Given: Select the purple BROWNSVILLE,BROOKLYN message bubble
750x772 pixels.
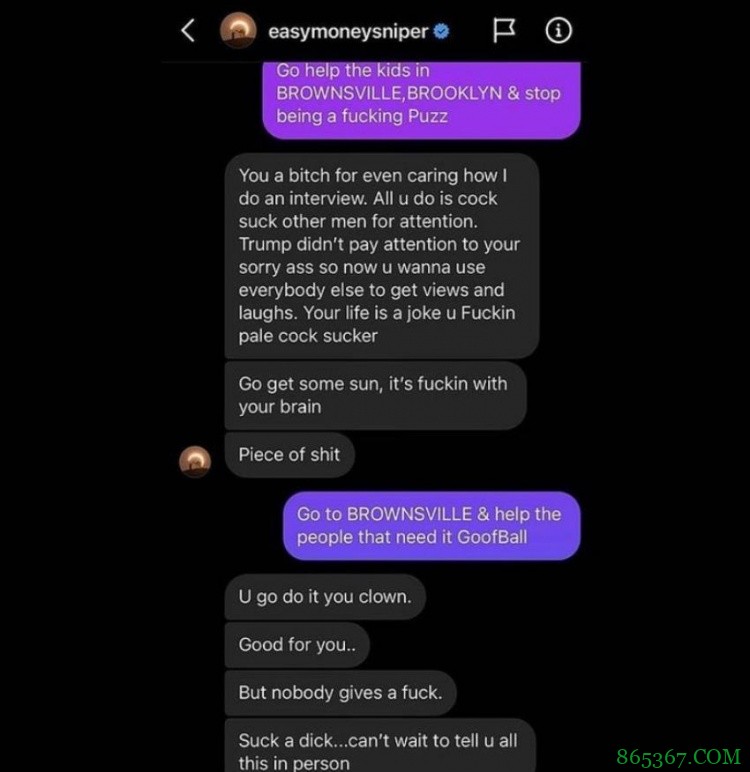Looking at the screenshot, I should (x=422, y=99).
